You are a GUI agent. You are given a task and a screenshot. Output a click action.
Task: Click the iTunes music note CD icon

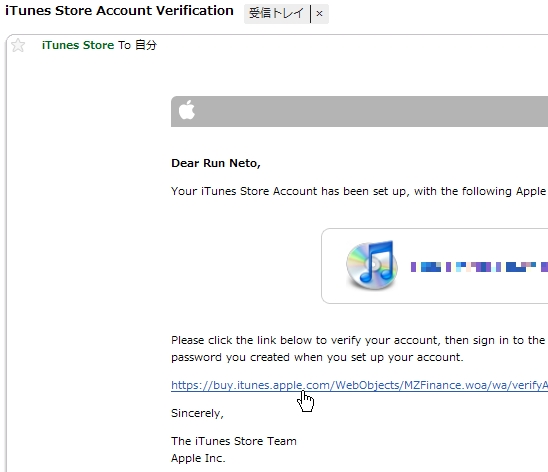(x=372, y=265)
